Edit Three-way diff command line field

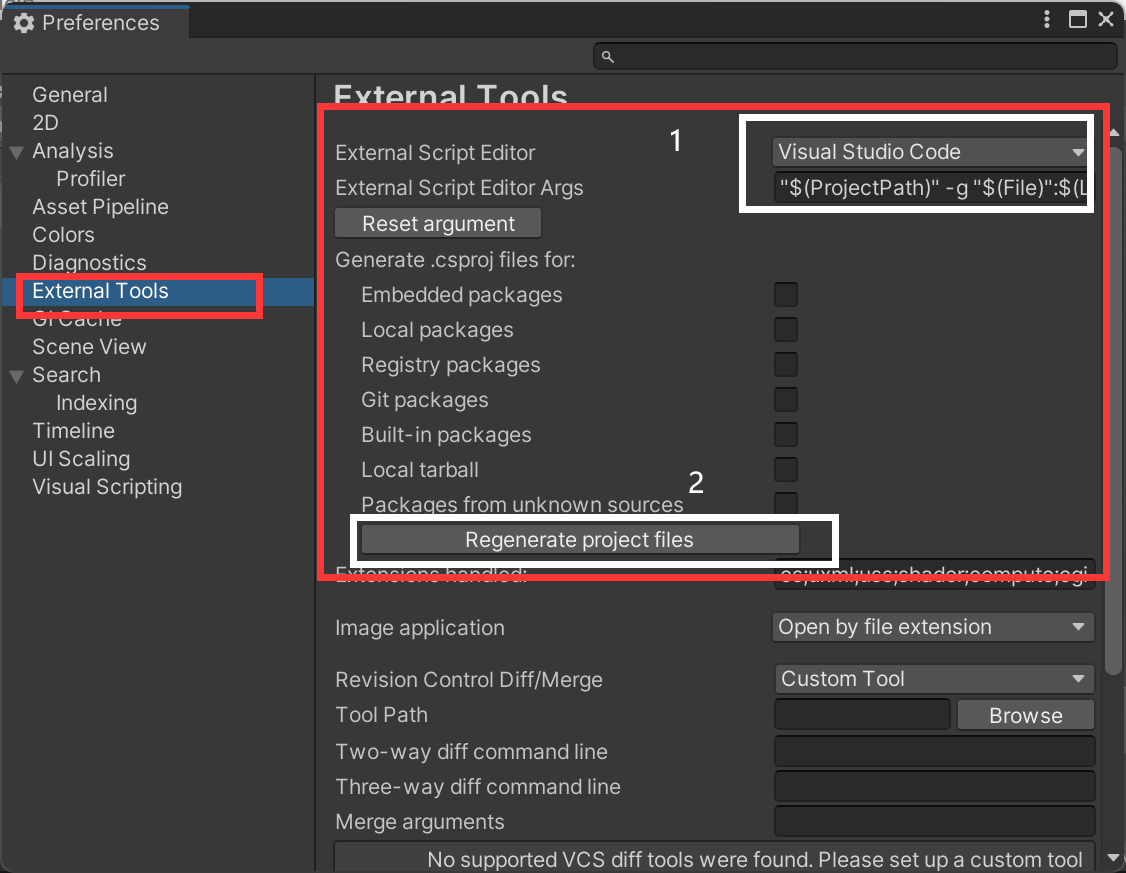934,787
